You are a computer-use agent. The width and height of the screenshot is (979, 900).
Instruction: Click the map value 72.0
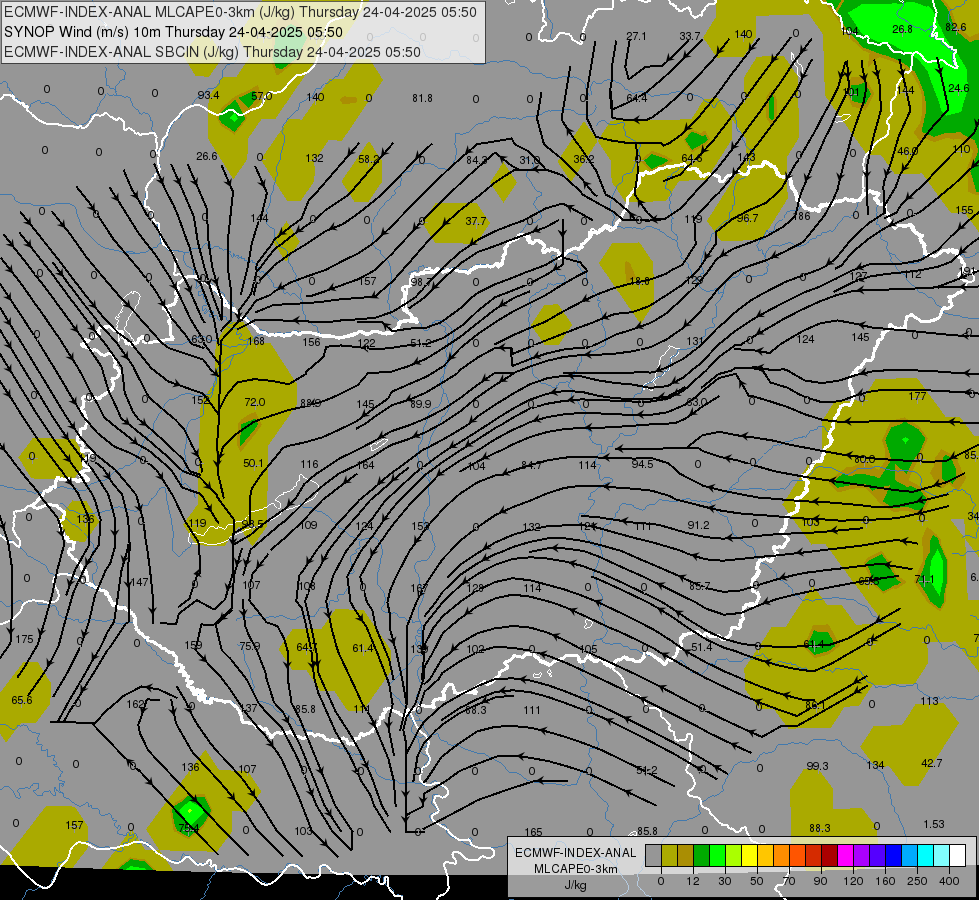pos(255,402)
